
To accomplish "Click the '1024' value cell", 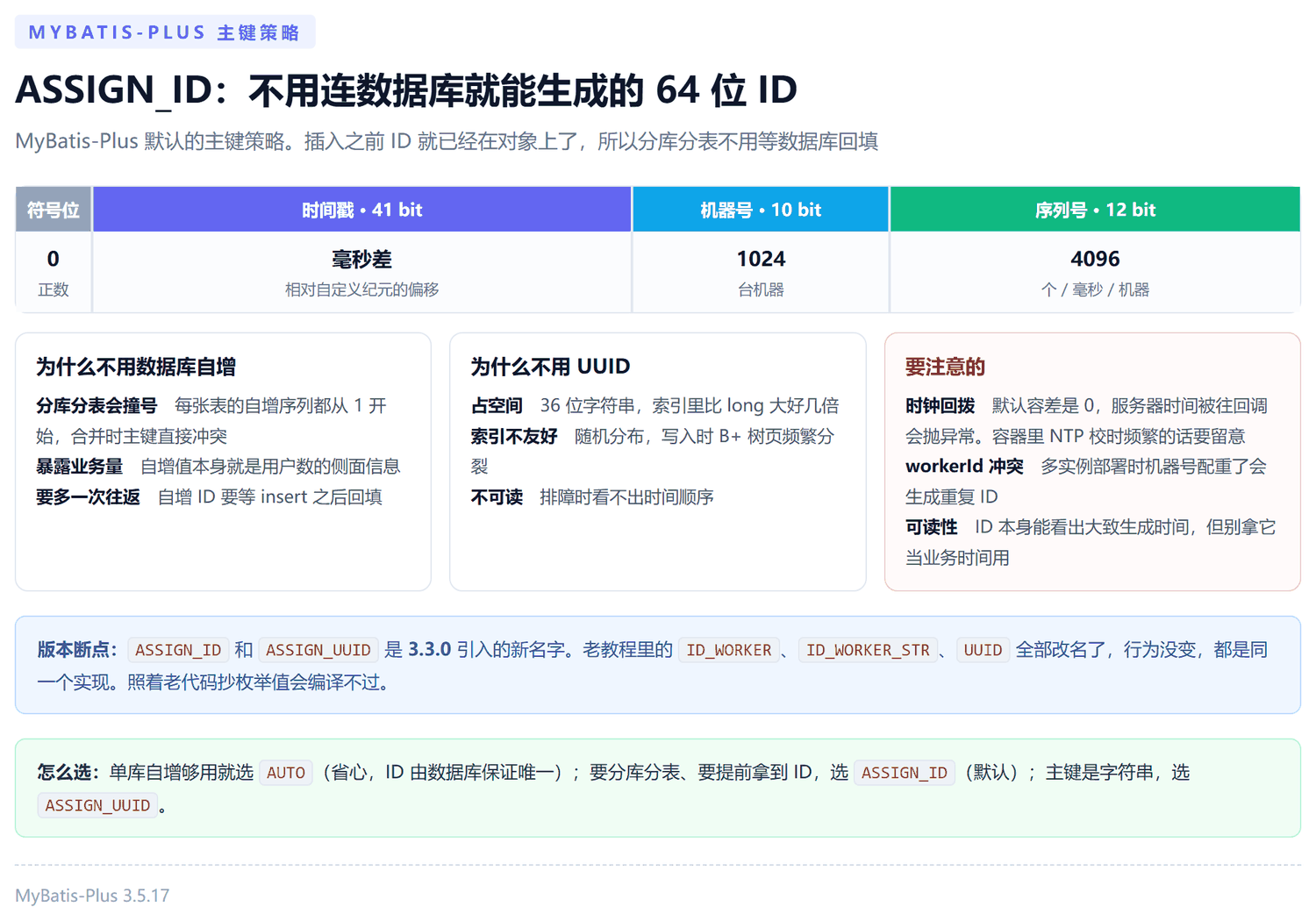I will coord(761,259).
